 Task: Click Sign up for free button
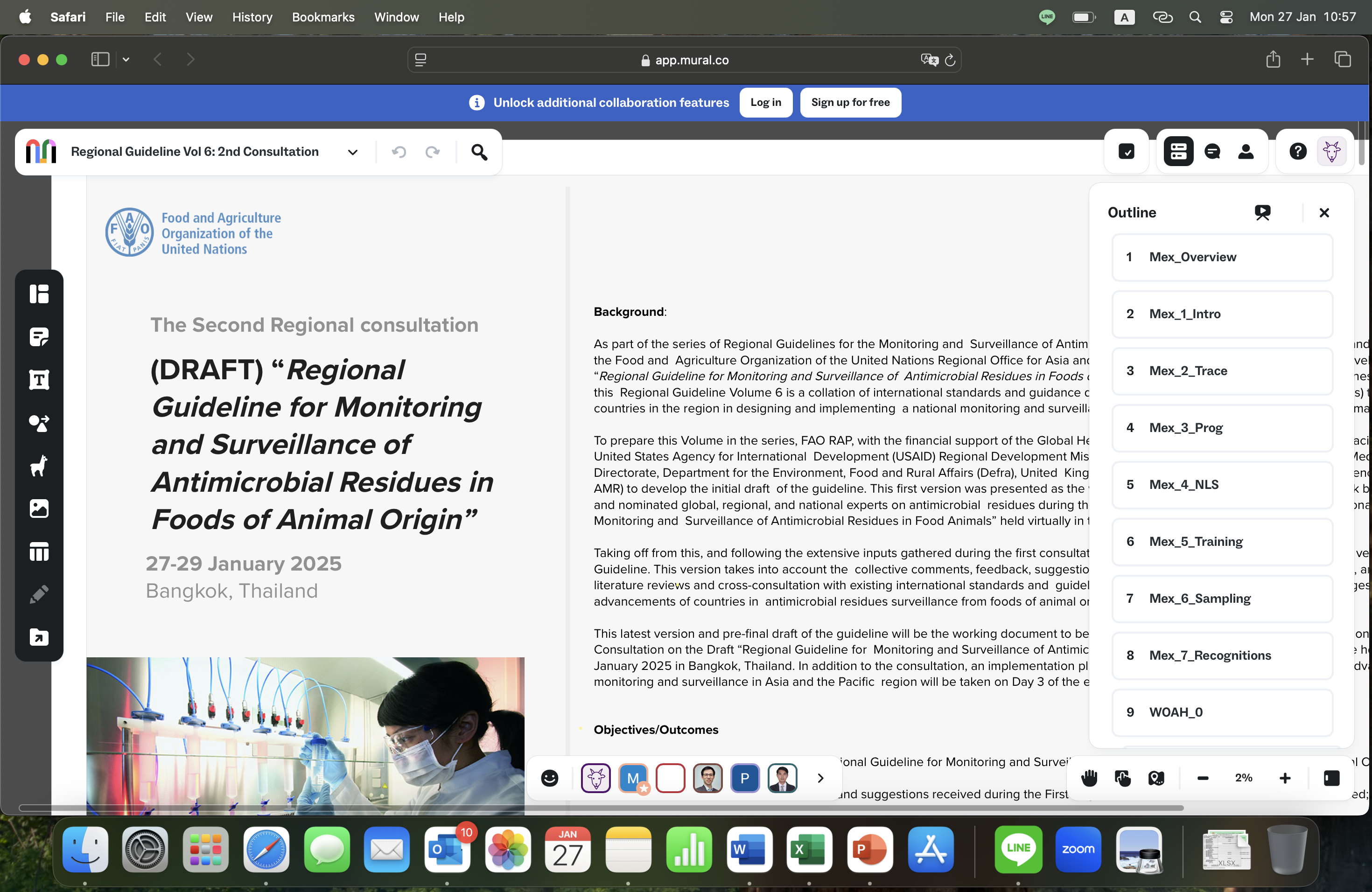coord(850,102)
